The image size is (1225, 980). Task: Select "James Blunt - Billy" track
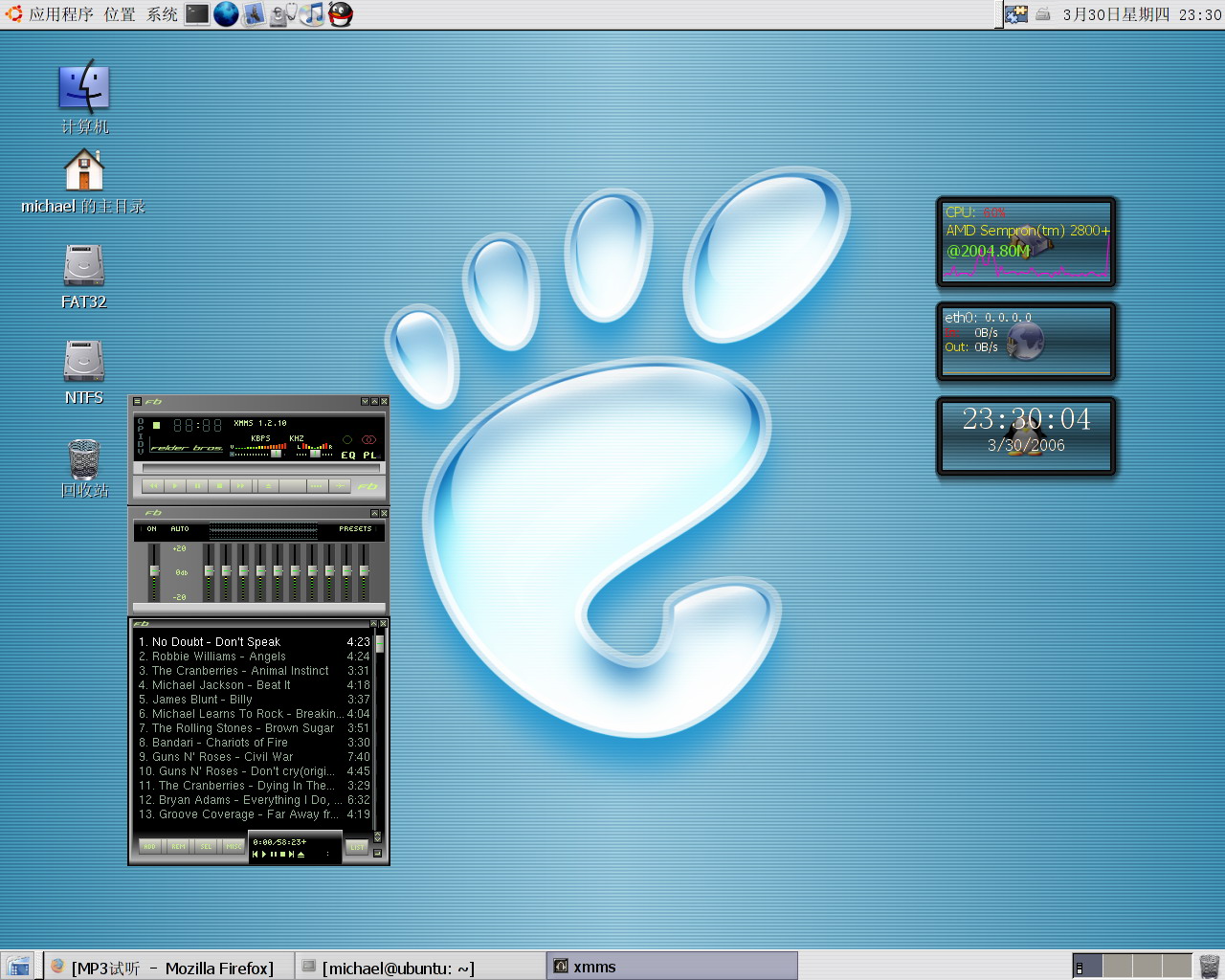click(254, 700)
